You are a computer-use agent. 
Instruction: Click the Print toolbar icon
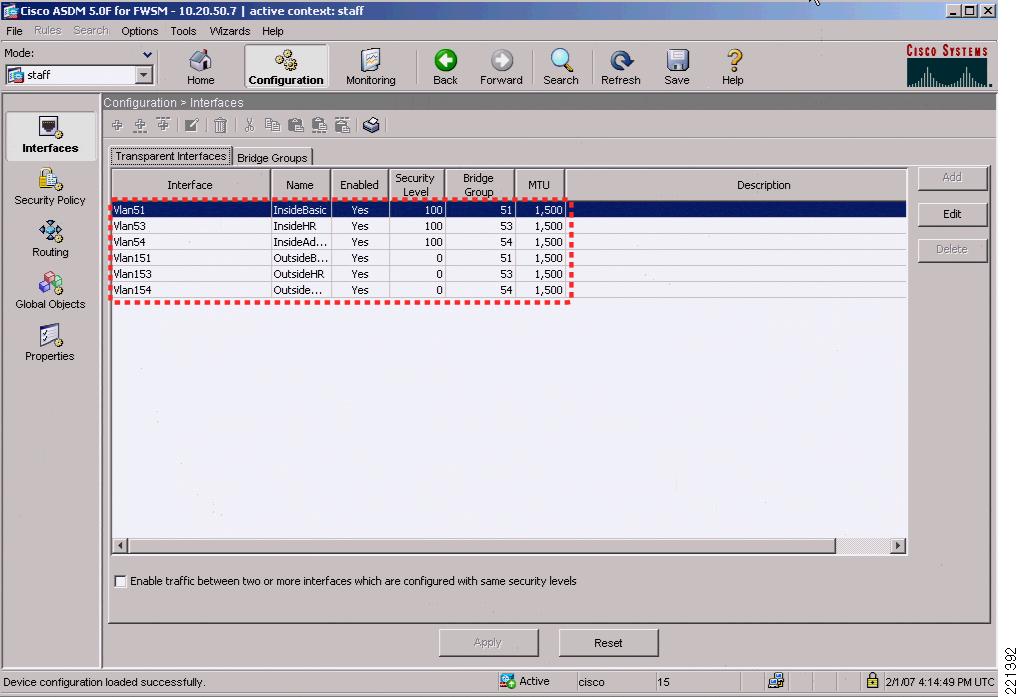pos(371,125)
